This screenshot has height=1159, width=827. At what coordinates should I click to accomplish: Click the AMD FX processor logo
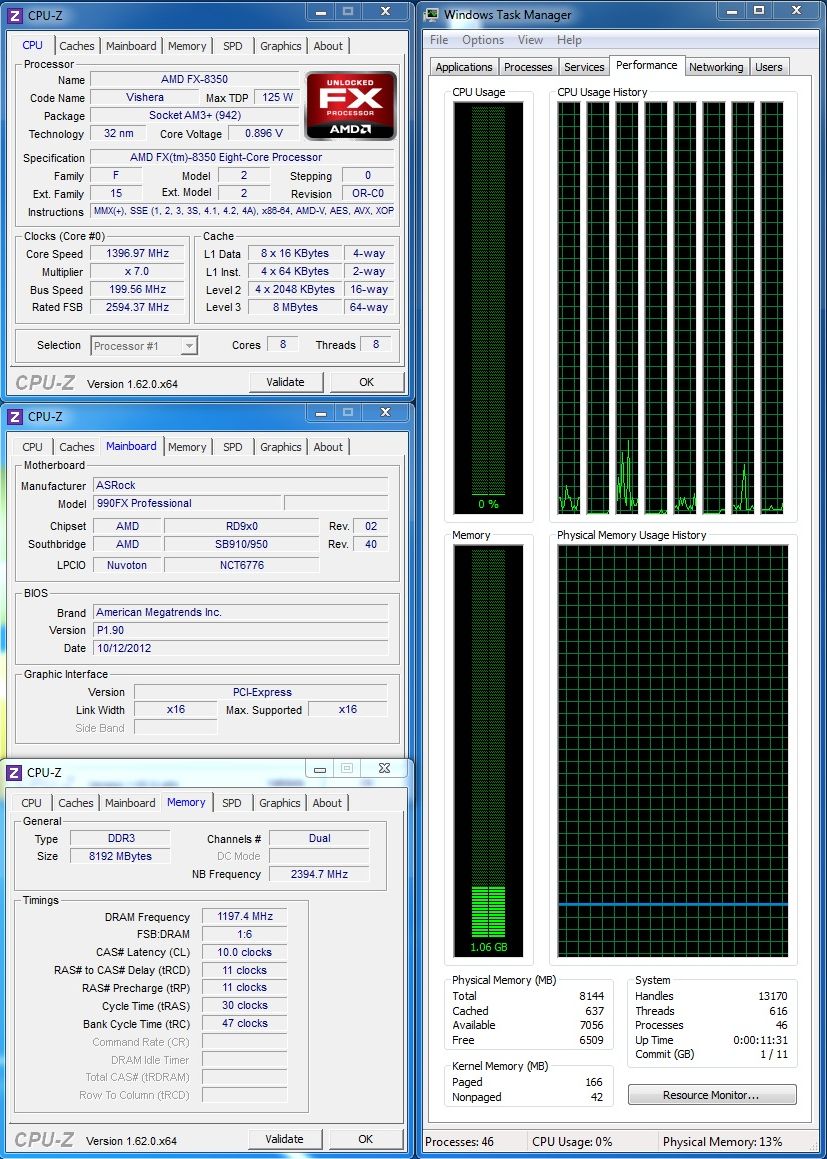[350, 105]
